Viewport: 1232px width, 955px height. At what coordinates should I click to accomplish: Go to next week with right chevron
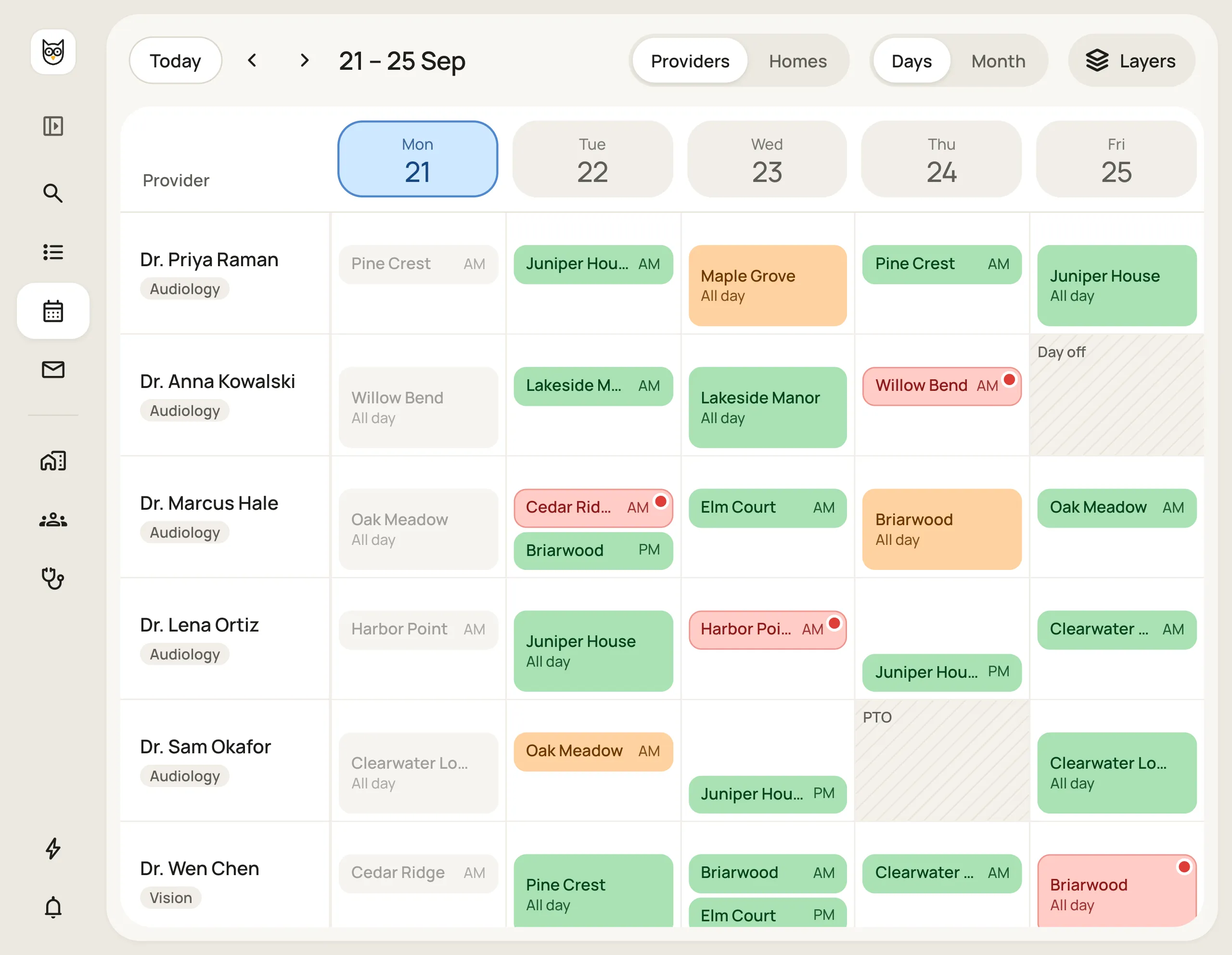[305, 60]
